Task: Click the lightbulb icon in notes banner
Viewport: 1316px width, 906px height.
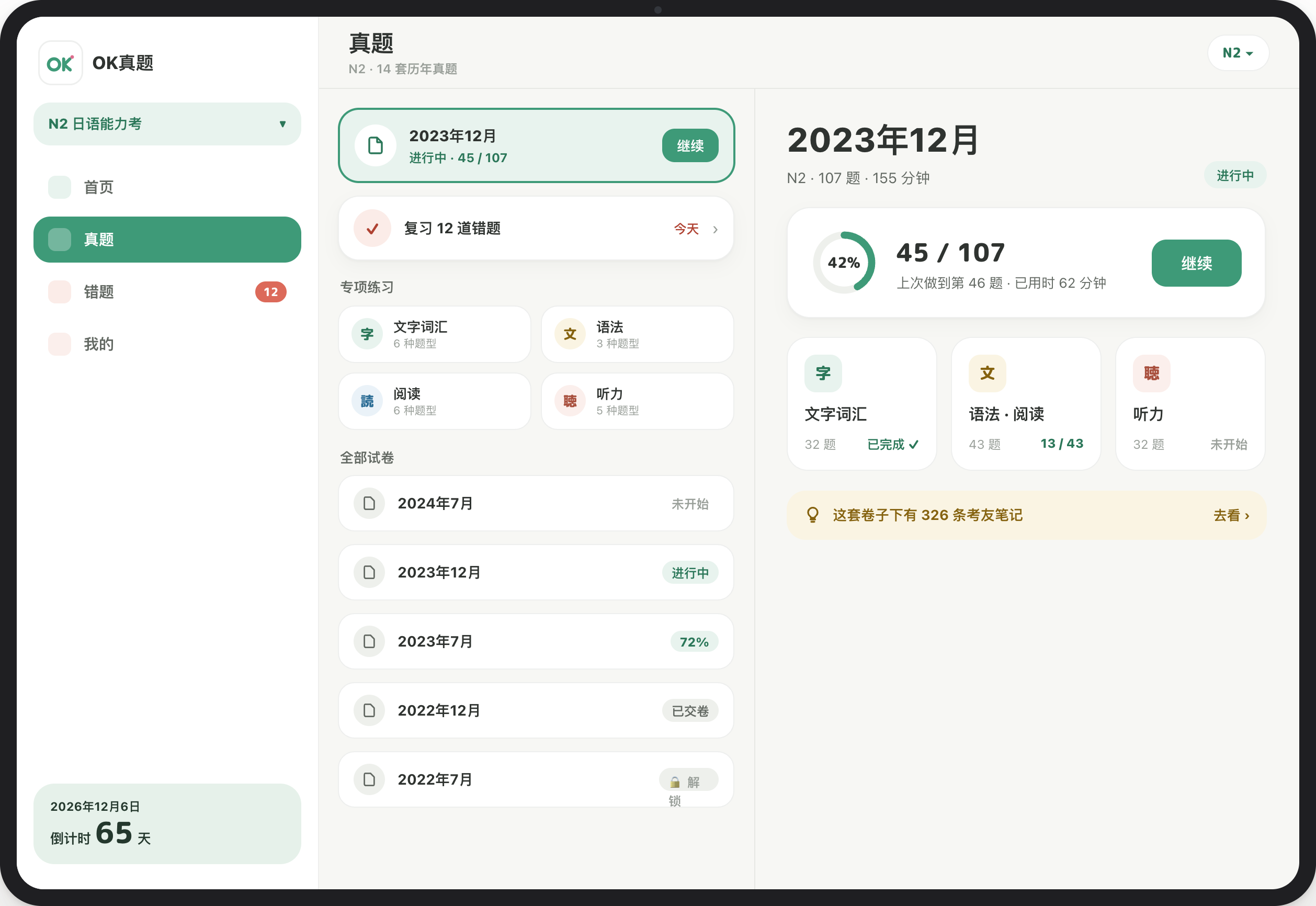Action: pyautogui.click(x=813, y=515)
